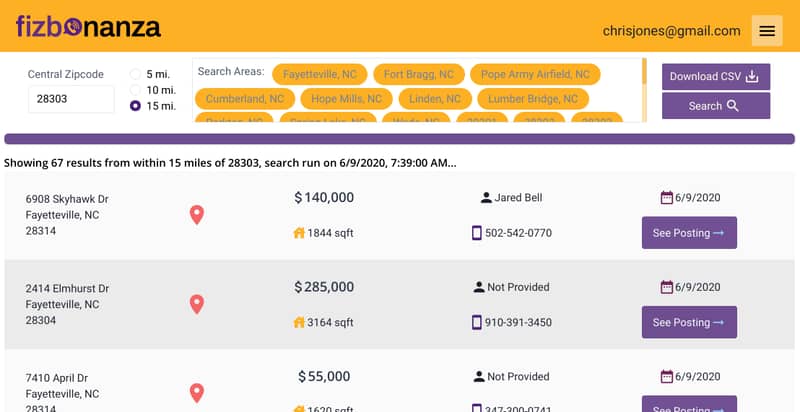800x412 pixels.
Task: Click phone icon next to 910-391-3450
Action: 476,322
